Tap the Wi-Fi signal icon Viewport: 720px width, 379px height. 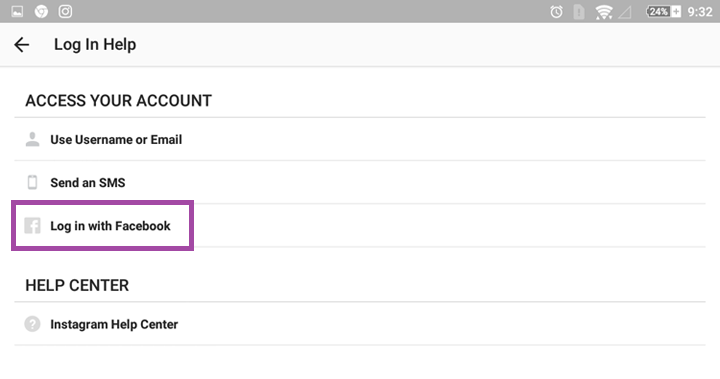pyautogui.click(x=604, y=11)
